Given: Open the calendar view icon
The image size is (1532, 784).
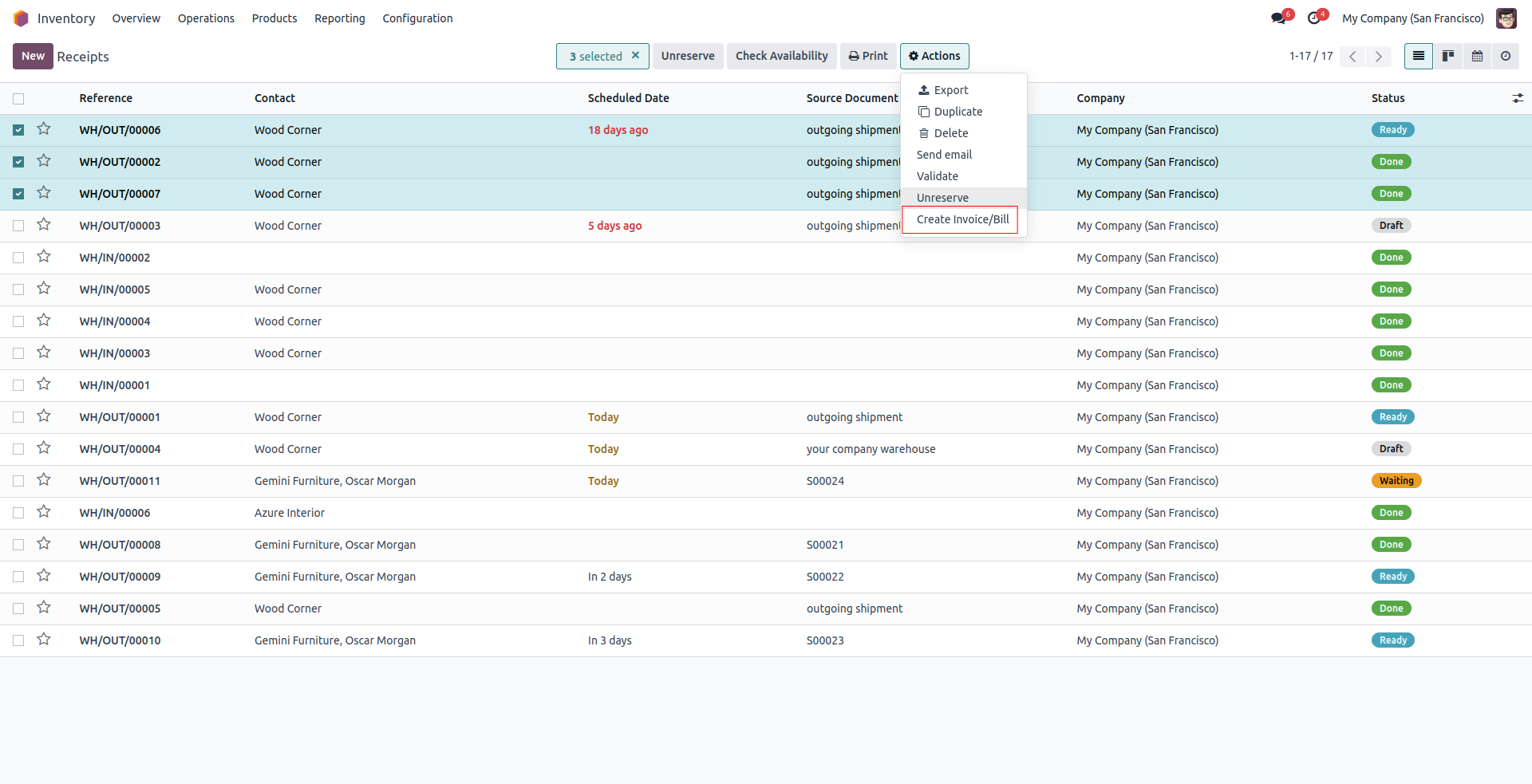Looking at the screenshot, I should click(x=1477, y=56).
